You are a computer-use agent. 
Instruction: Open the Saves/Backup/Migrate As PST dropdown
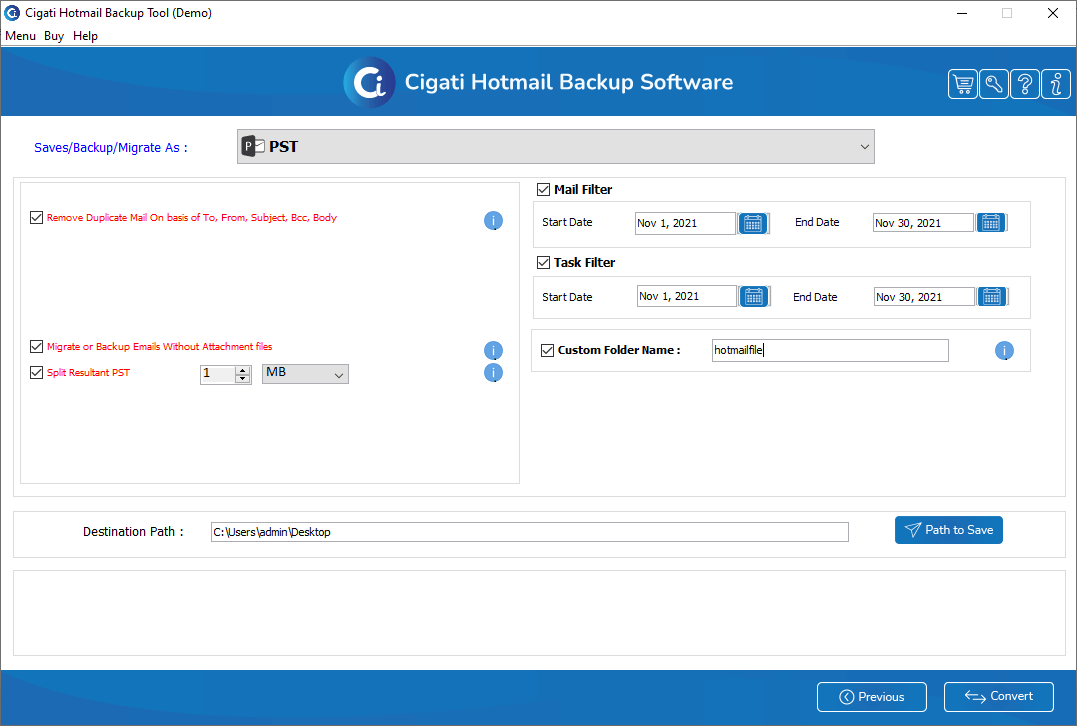(556, 146)
